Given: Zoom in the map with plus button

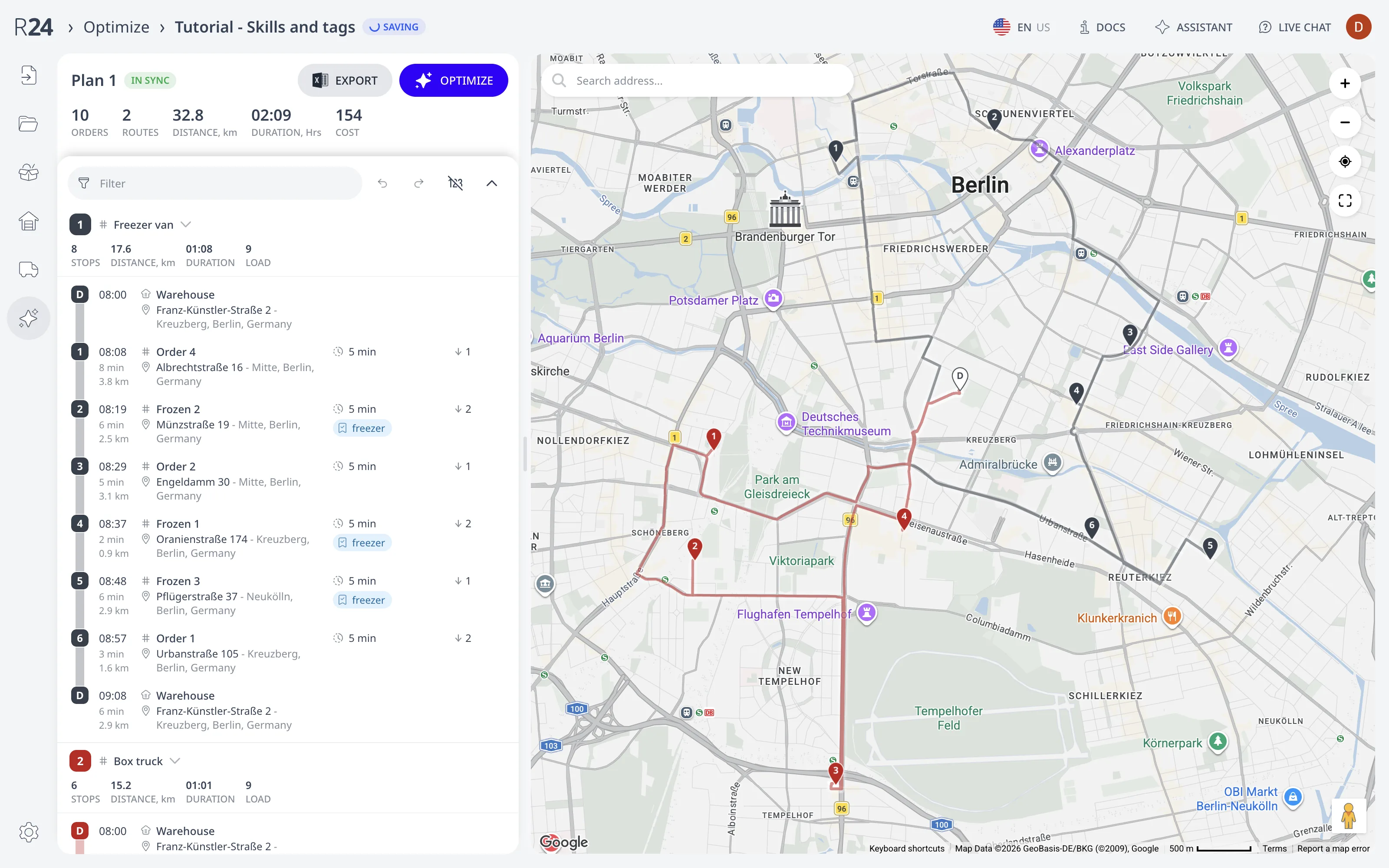Looking at the screenshot, I should [1345, 83].
